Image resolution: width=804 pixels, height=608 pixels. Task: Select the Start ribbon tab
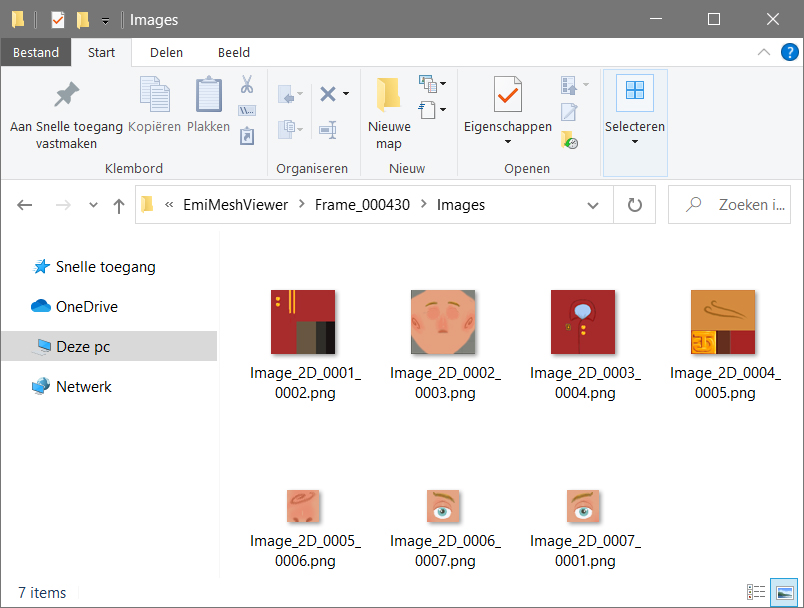pos(101,52)
